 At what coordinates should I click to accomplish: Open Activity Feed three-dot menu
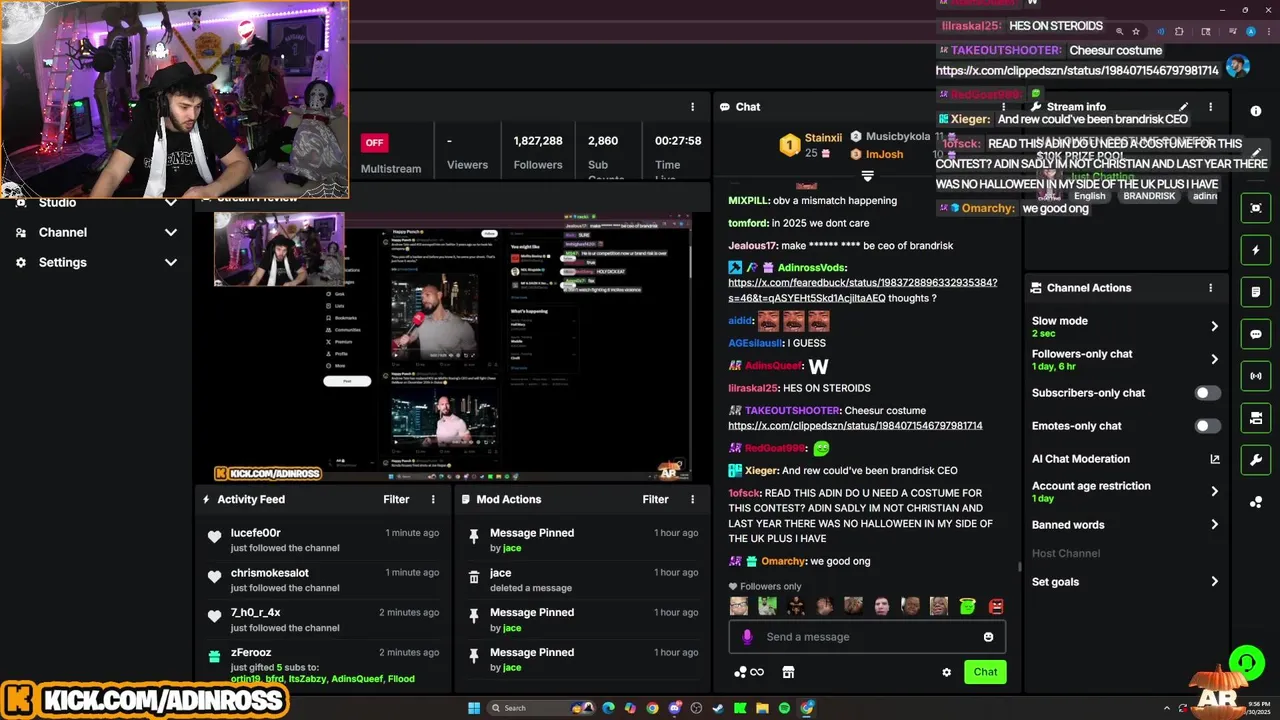pyautogui.click(x=433, y=499)
